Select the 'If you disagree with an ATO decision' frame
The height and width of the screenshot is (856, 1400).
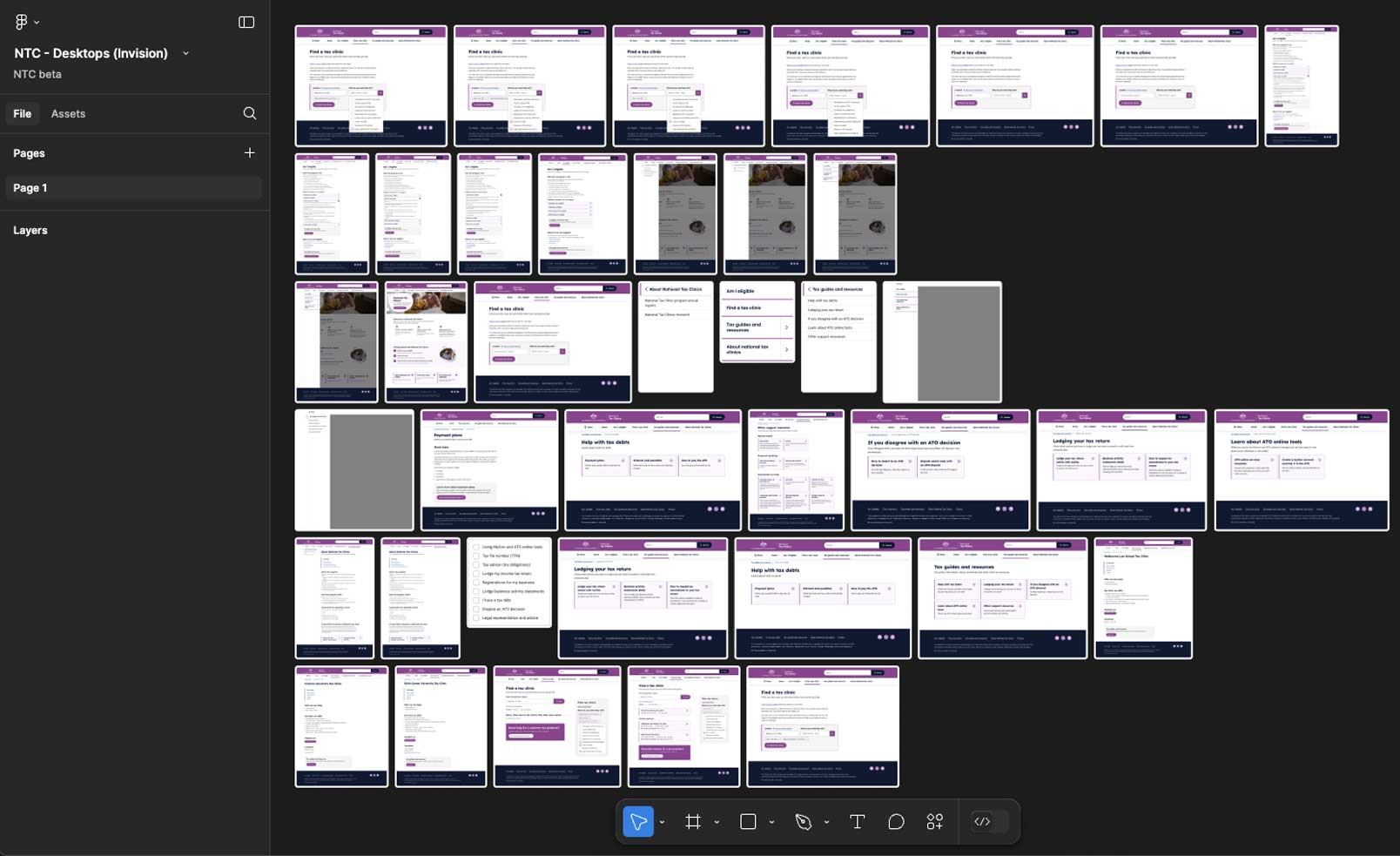tap(940, 470)
